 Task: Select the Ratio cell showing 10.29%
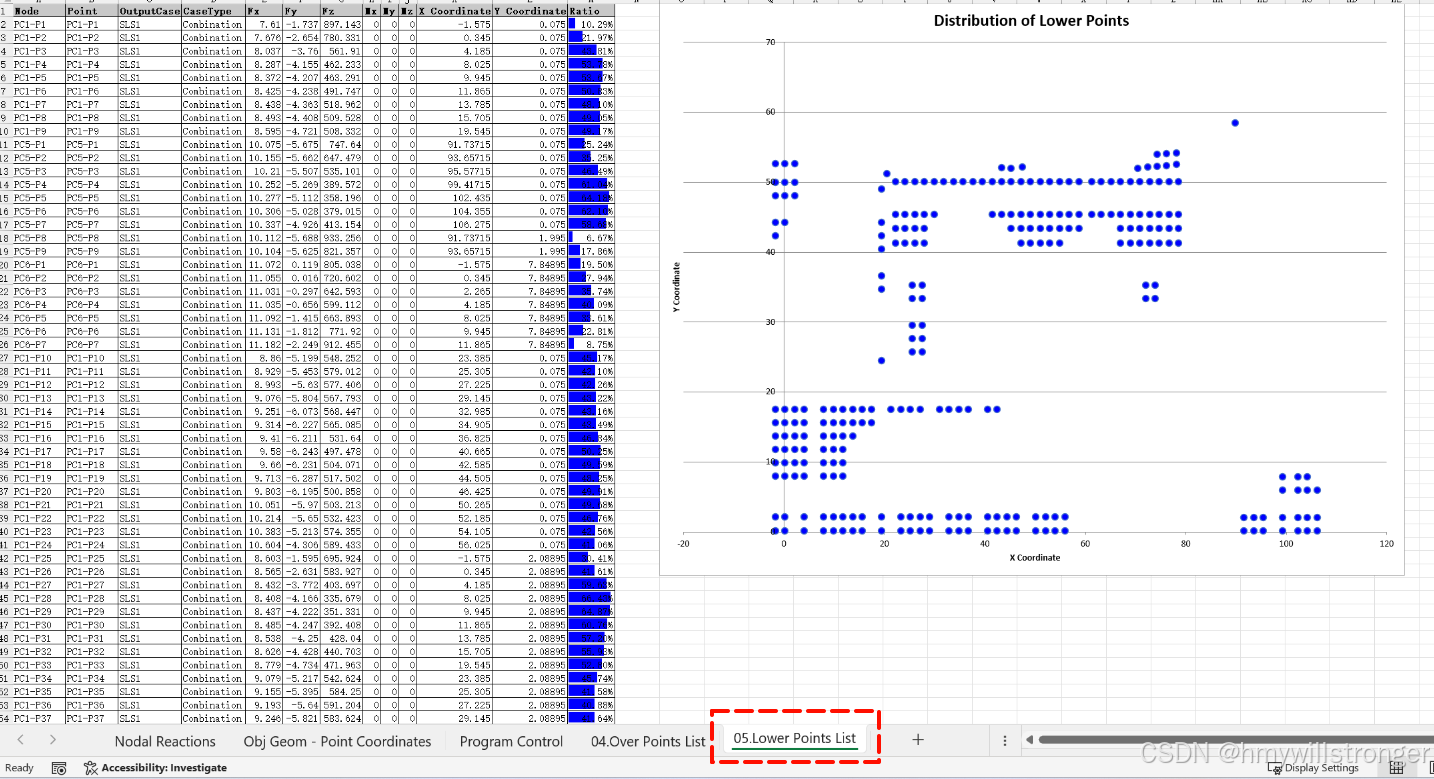pos(591,24)
